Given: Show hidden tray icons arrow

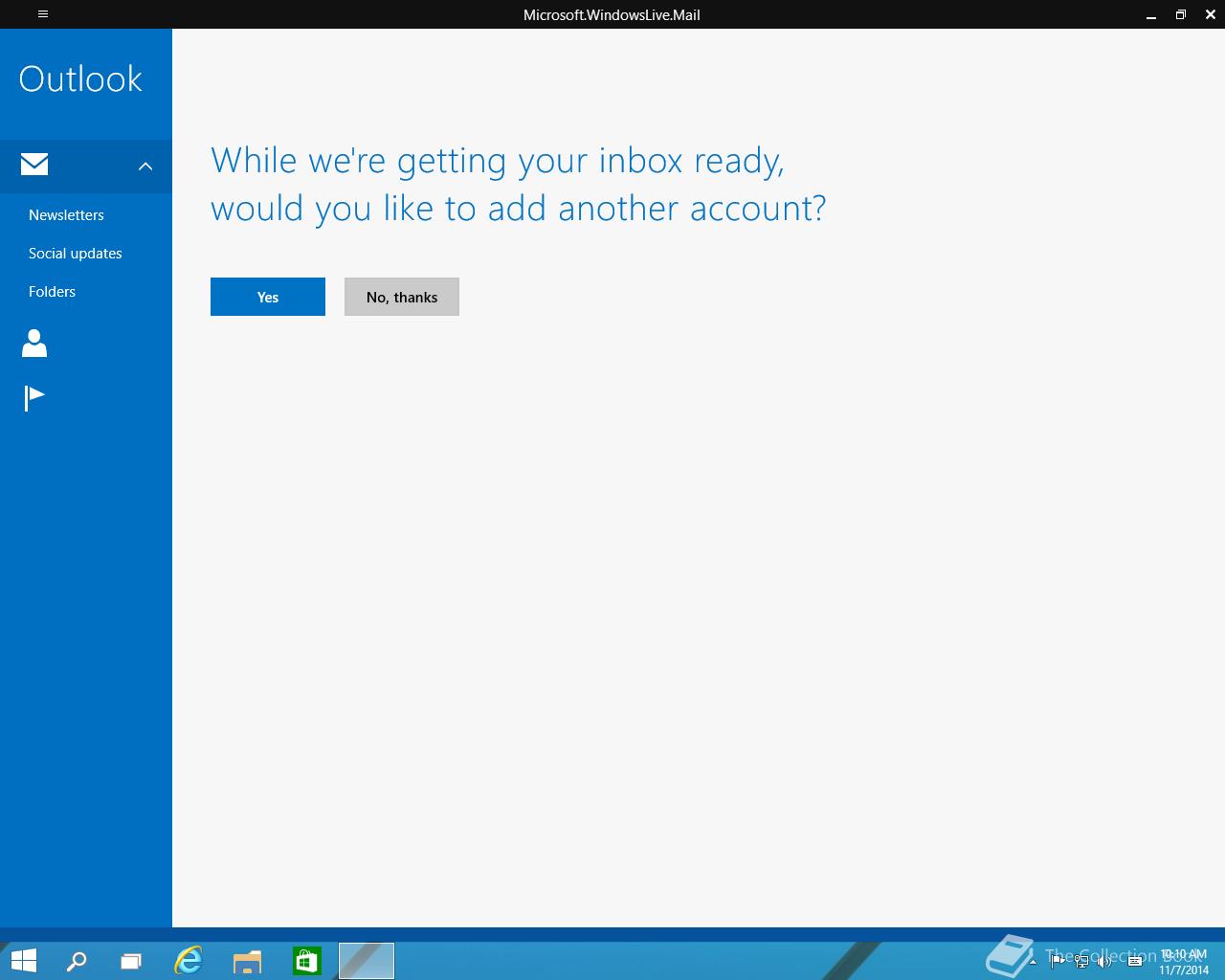Looking at the screenshot, I should pyautogui.click(x=1033, y=962).
